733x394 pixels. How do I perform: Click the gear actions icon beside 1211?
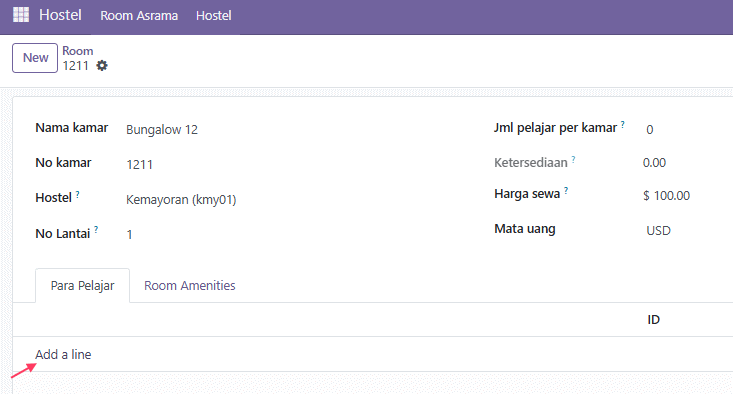pyautogui.click(x=102, y=65)
